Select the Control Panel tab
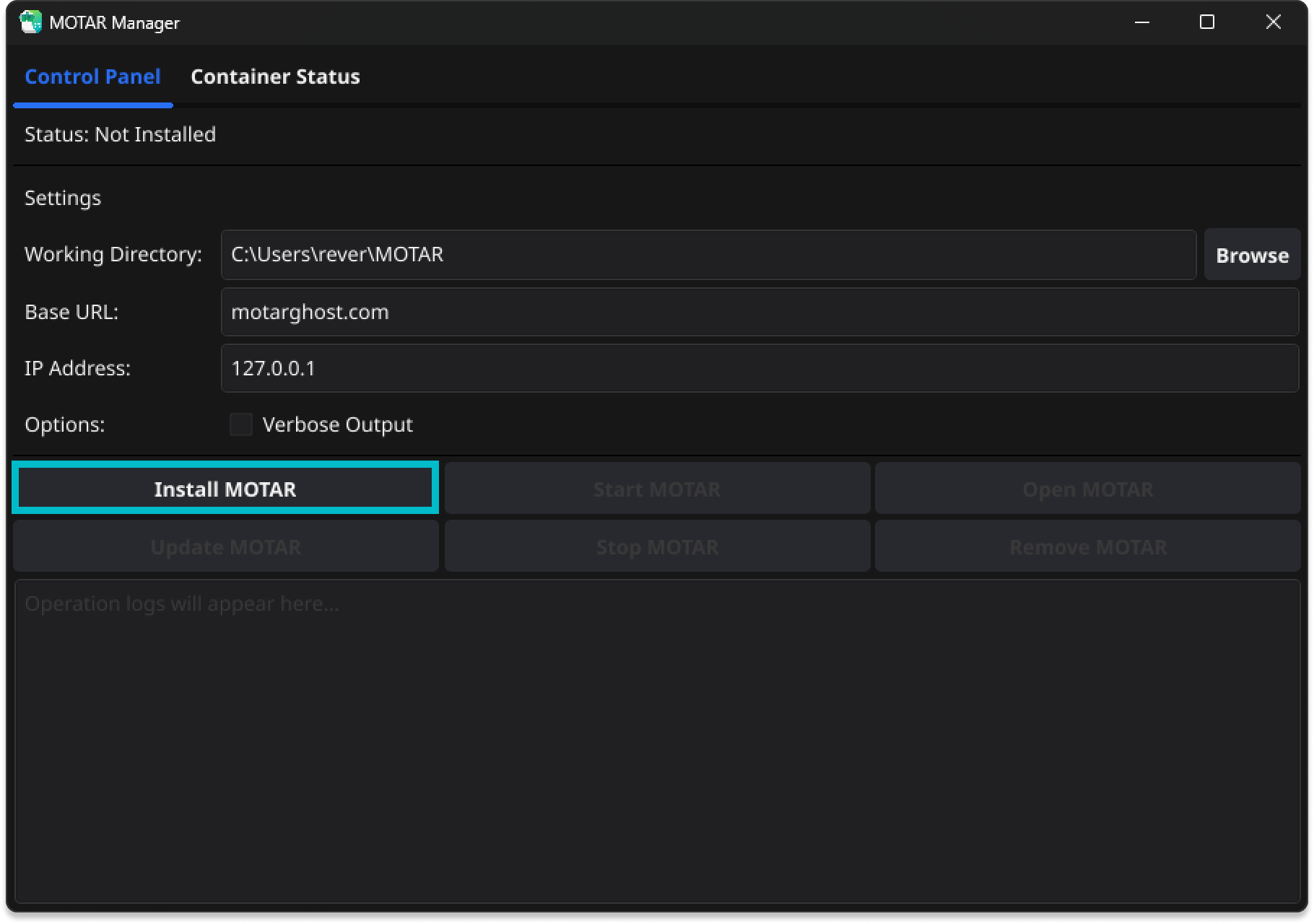The height and width of the screenshot is (924, 1314). [x=92, y=77]
